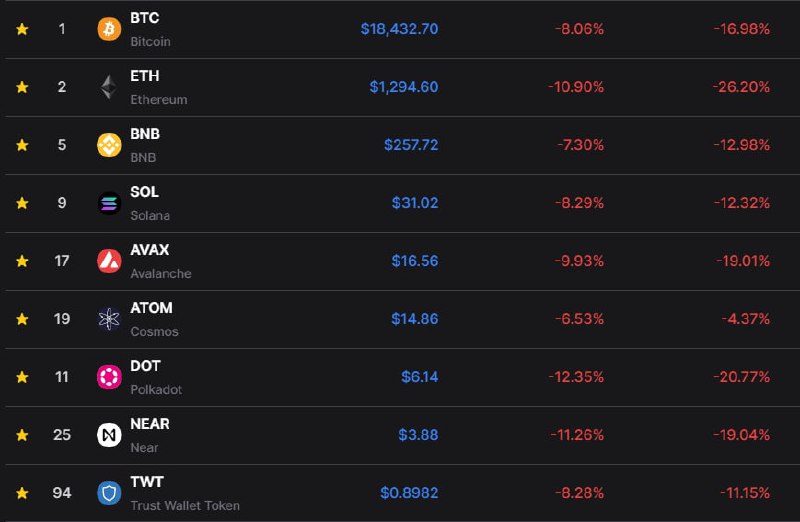This screenshot has height=522, width=800.
Task: Click the NEAR price $3.88
Action: [418, 435]
